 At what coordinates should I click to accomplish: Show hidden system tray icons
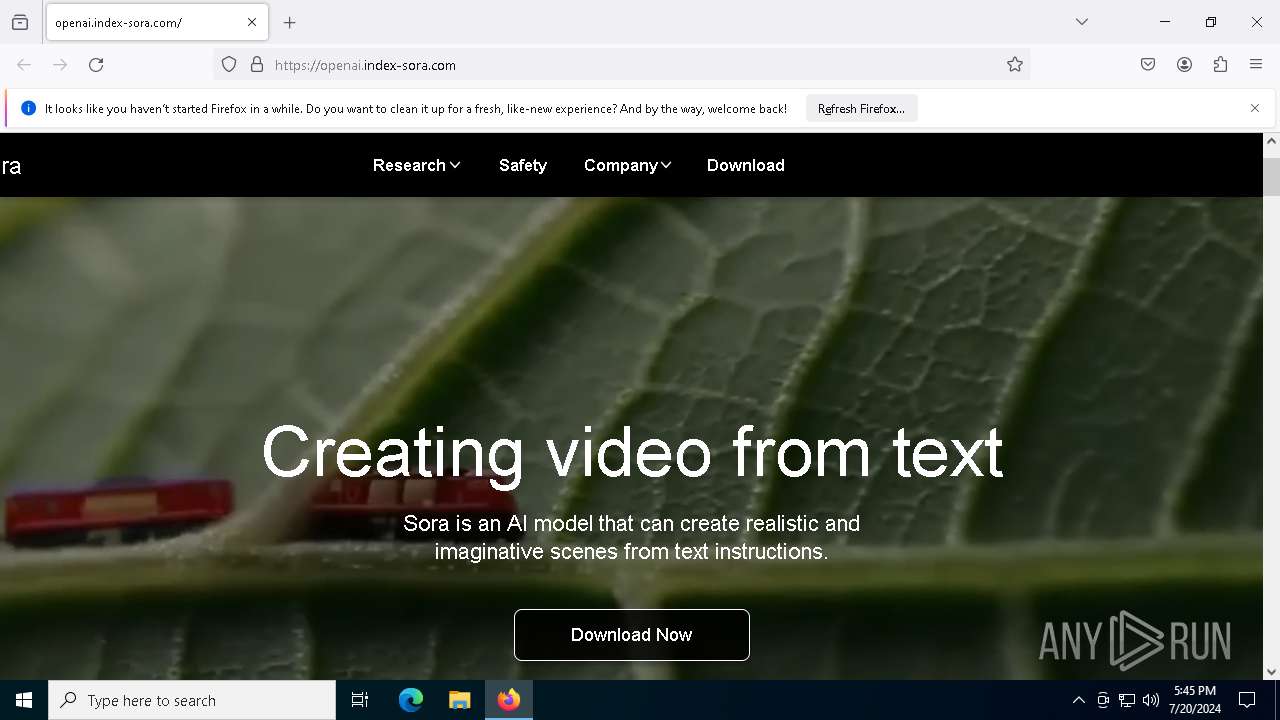(x=1078, y=700)
